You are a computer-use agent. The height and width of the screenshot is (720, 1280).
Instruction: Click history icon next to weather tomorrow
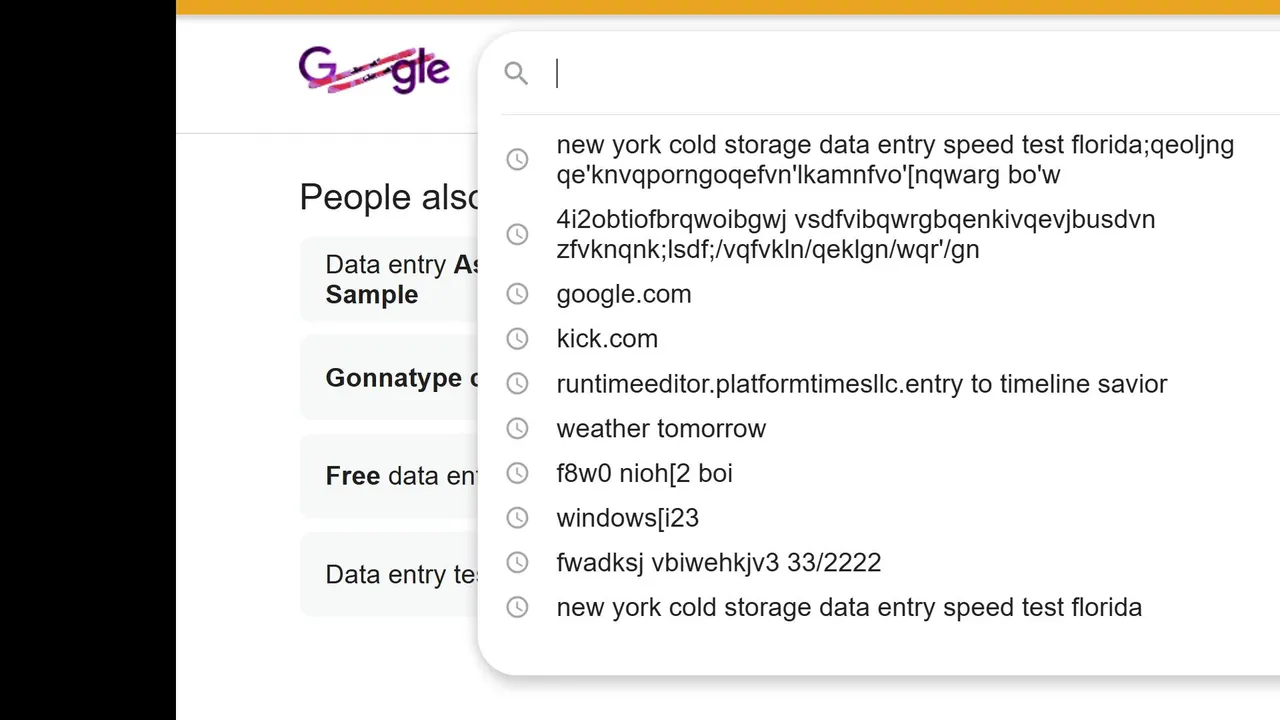click(x=517, y=428)
